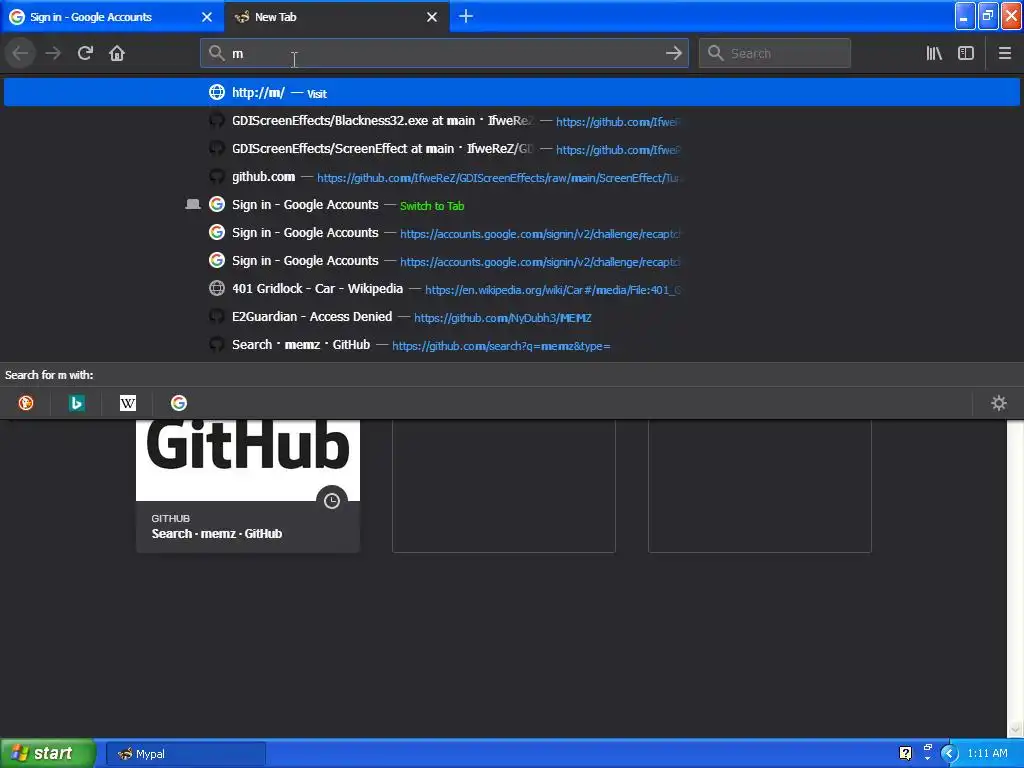Choose the github.com raw link suggestion
1024x768 pixels.
click(x=512, y=177)
